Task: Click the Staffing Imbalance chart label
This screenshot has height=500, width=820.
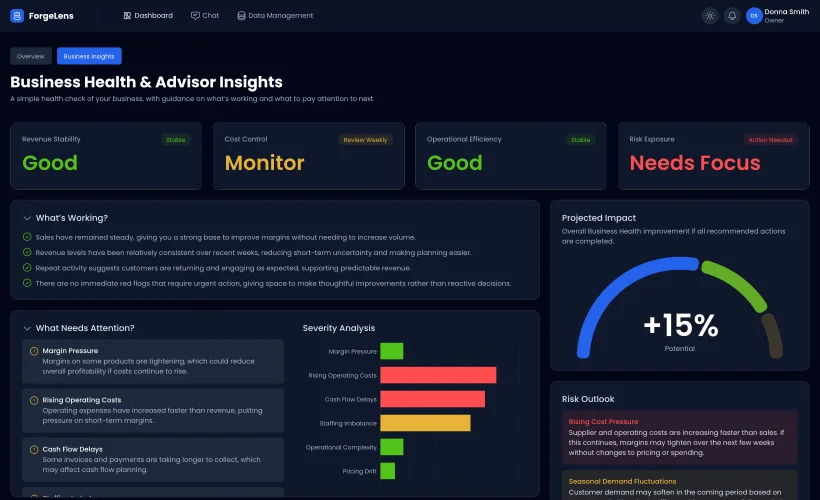Action: coord(348,423)
